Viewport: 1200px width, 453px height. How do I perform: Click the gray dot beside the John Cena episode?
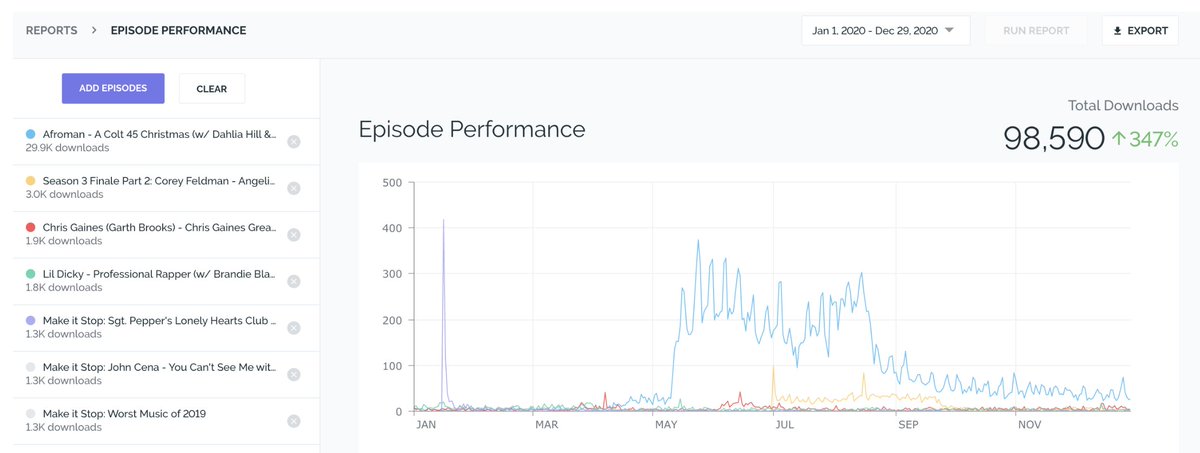coord(31,367)
